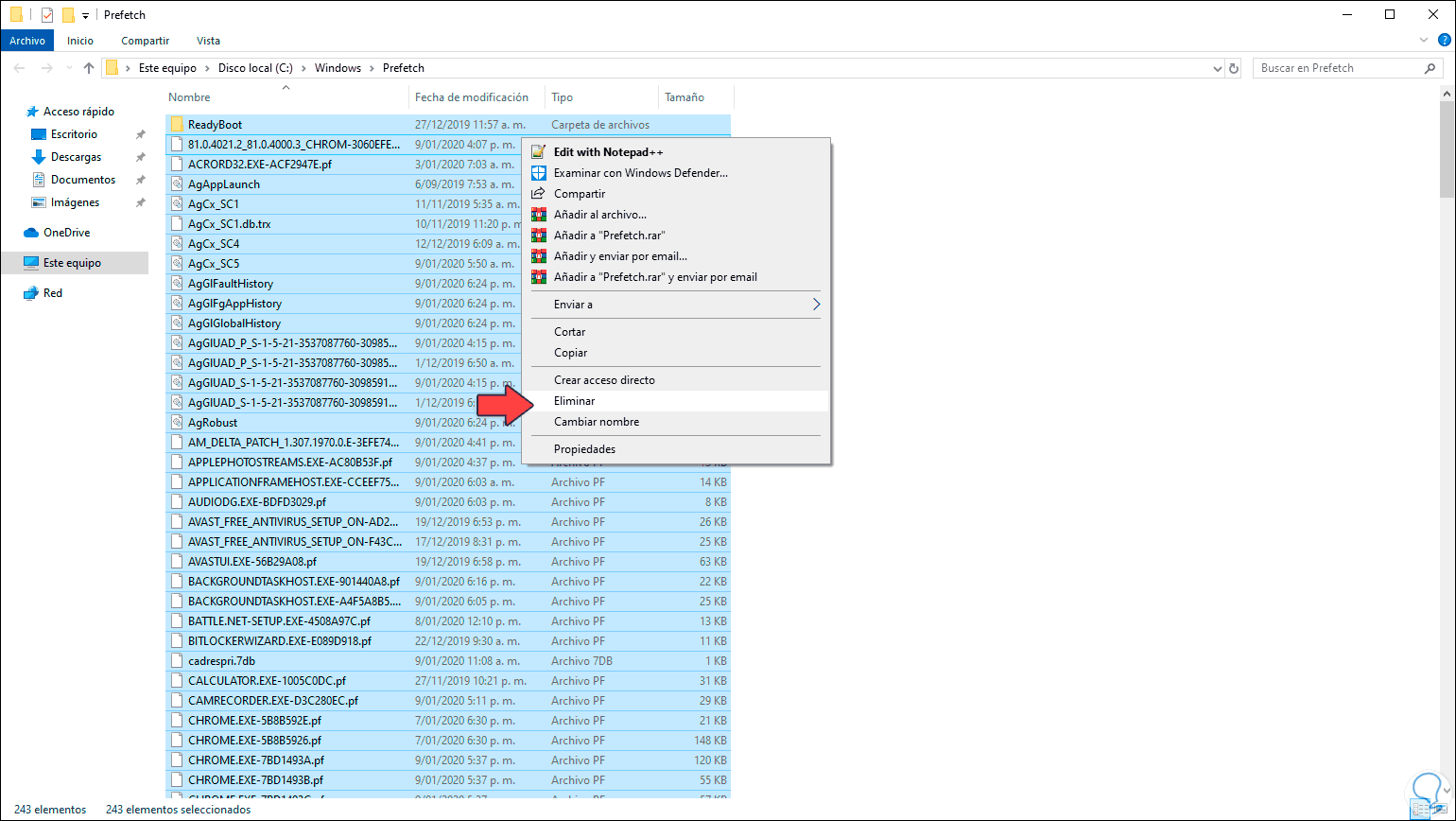Viewport: 1456px width, 821px height.
Task: Open the Archivo menu tab
Action: click(x=27, y=41)
